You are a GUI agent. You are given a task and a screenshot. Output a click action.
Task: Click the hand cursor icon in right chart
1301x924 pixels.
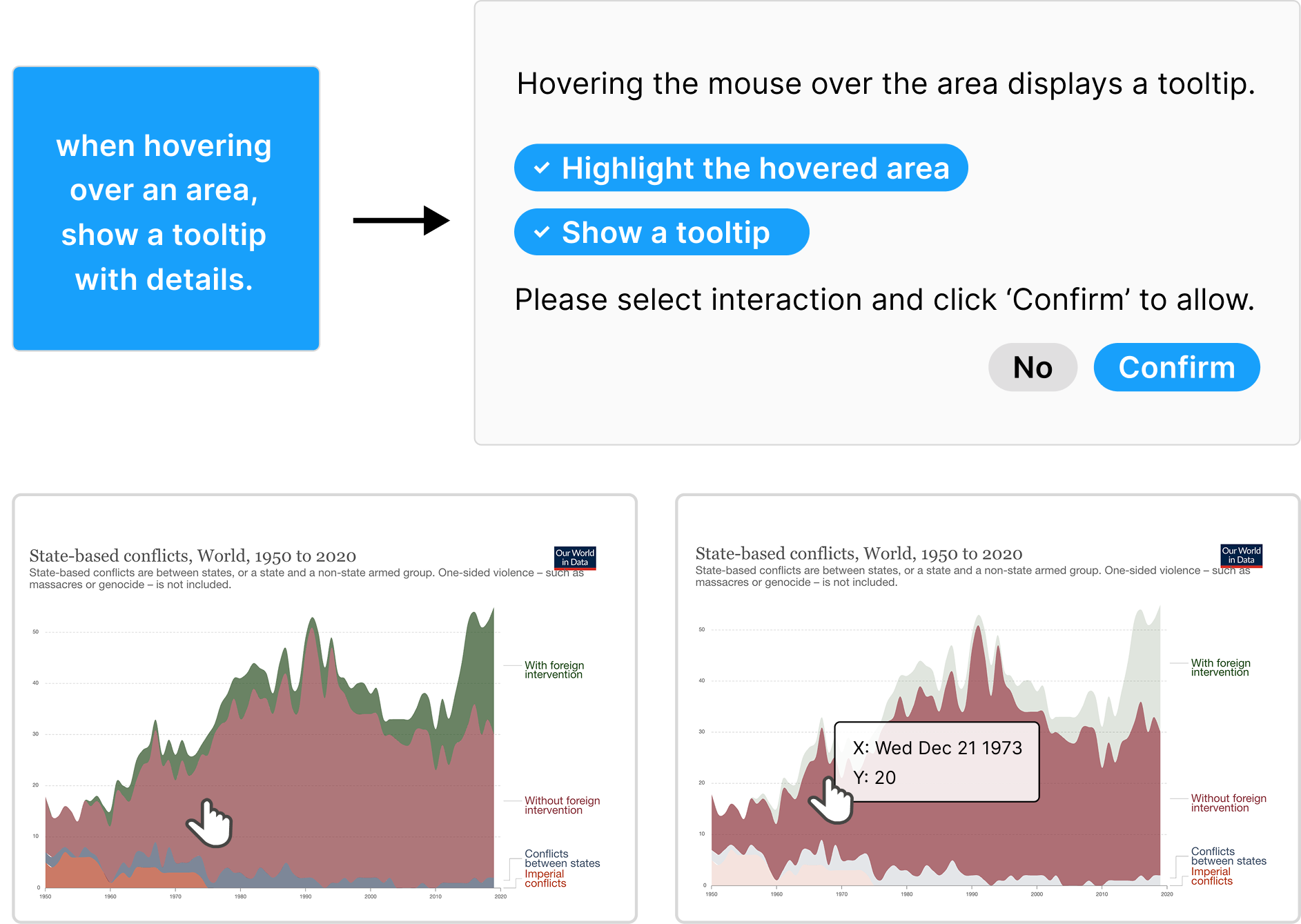point(832,799)
